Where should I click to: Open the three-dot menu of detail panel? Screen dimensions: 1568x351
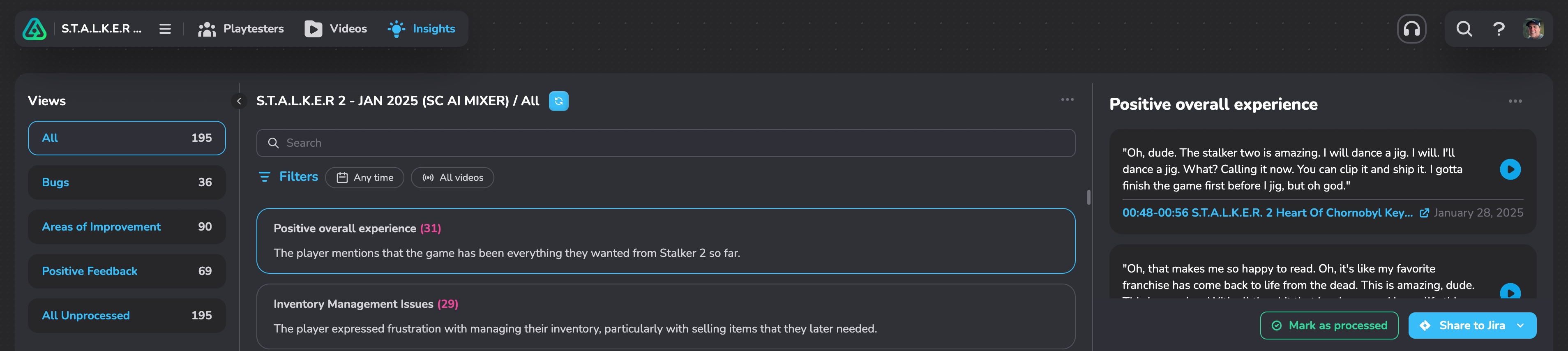pyautogui.click(x=1515, y=102)
